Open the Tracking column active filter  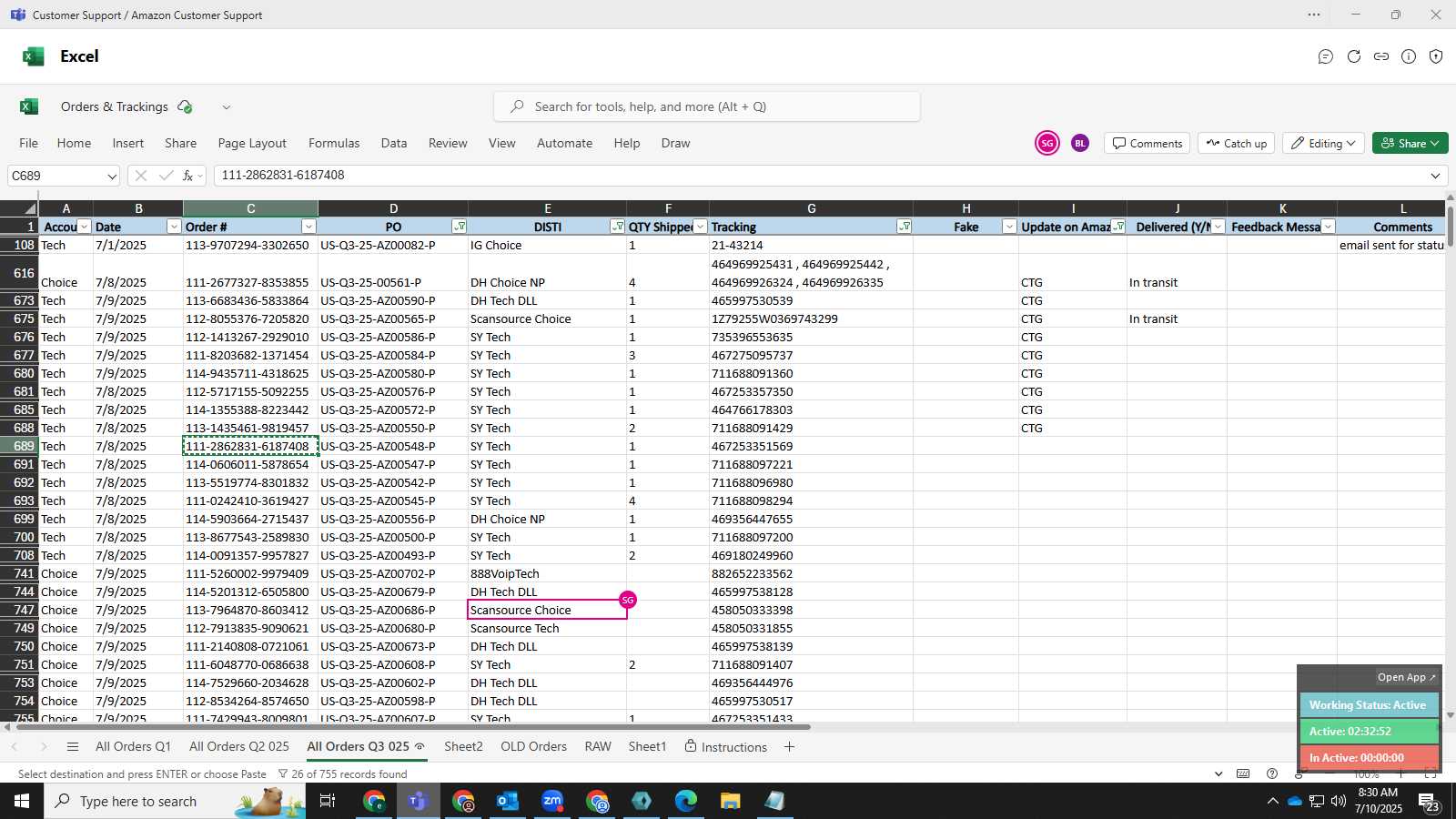[904, 227]
